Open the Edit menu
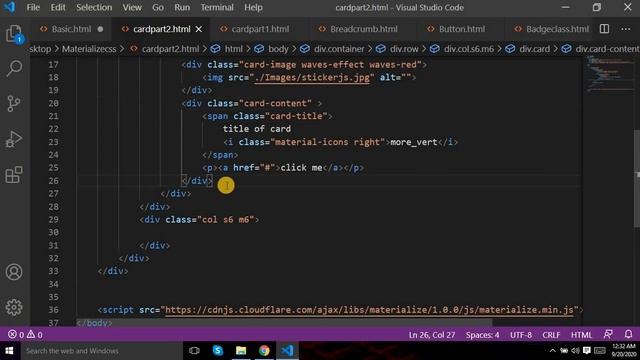 (58, 7)
